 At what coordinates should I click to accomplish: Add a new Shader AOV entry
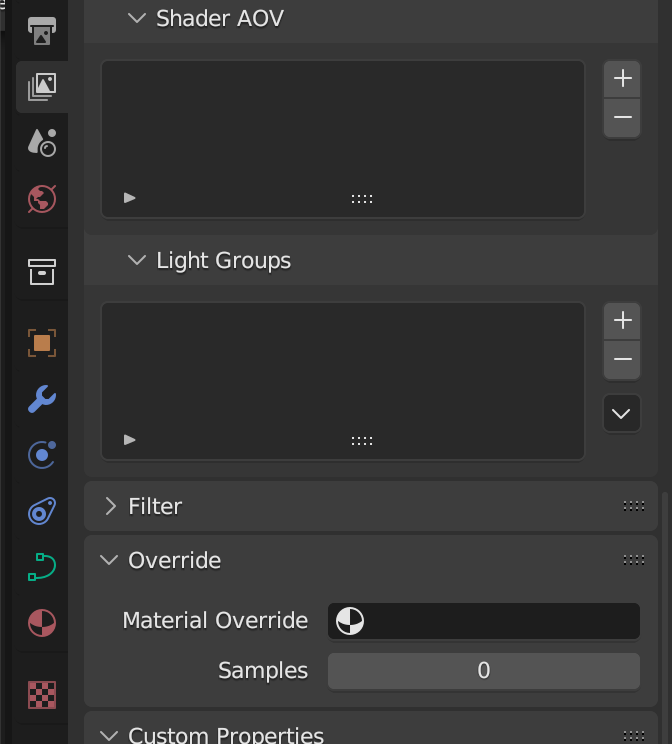tap(622, 78)
